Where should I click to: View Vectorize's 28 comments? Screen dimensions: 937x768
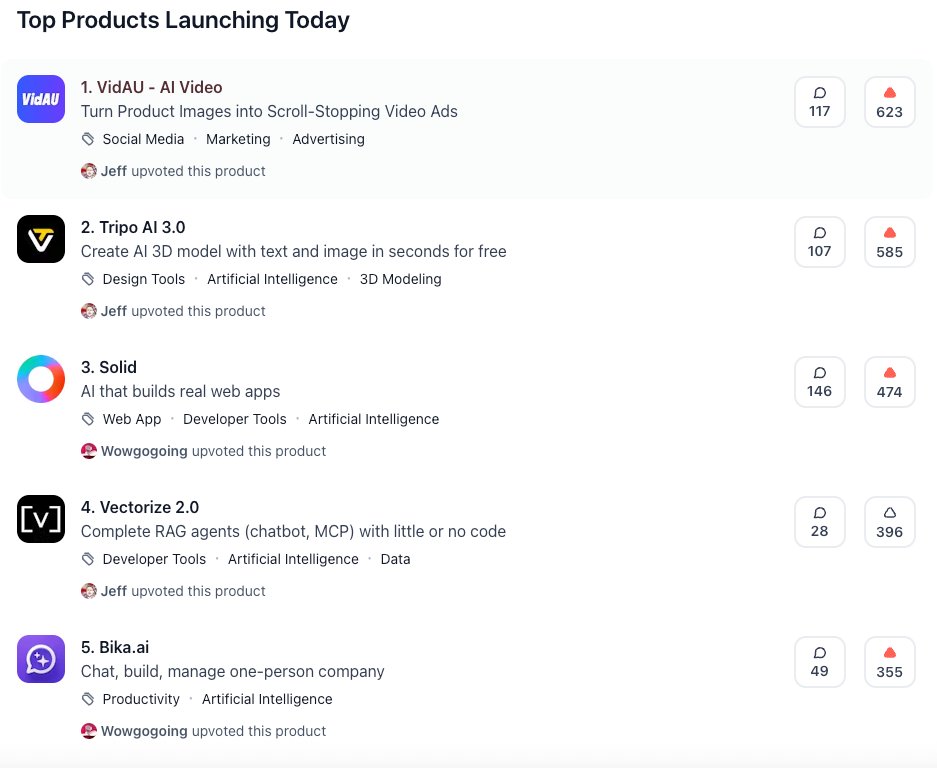click(x=819, y=522)
